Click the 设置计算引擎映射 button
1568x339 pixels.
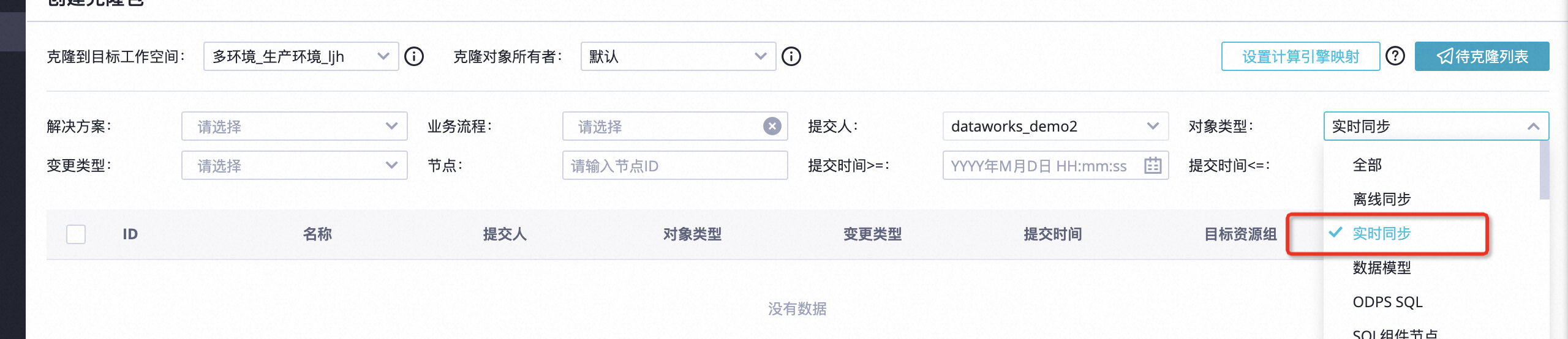click(1301, 56)
